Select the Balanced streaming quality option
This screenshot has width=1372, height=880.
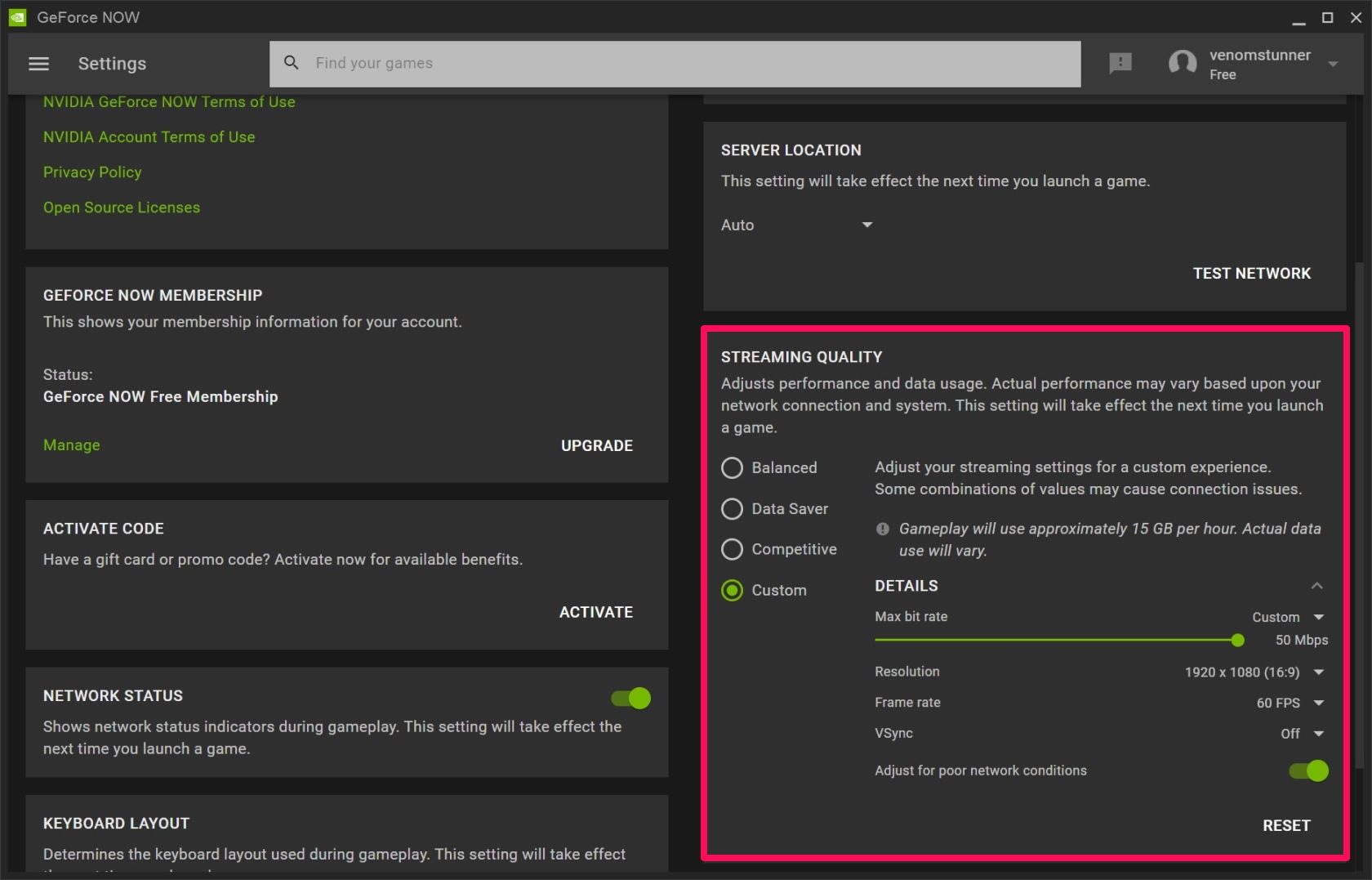pos(732,467)
